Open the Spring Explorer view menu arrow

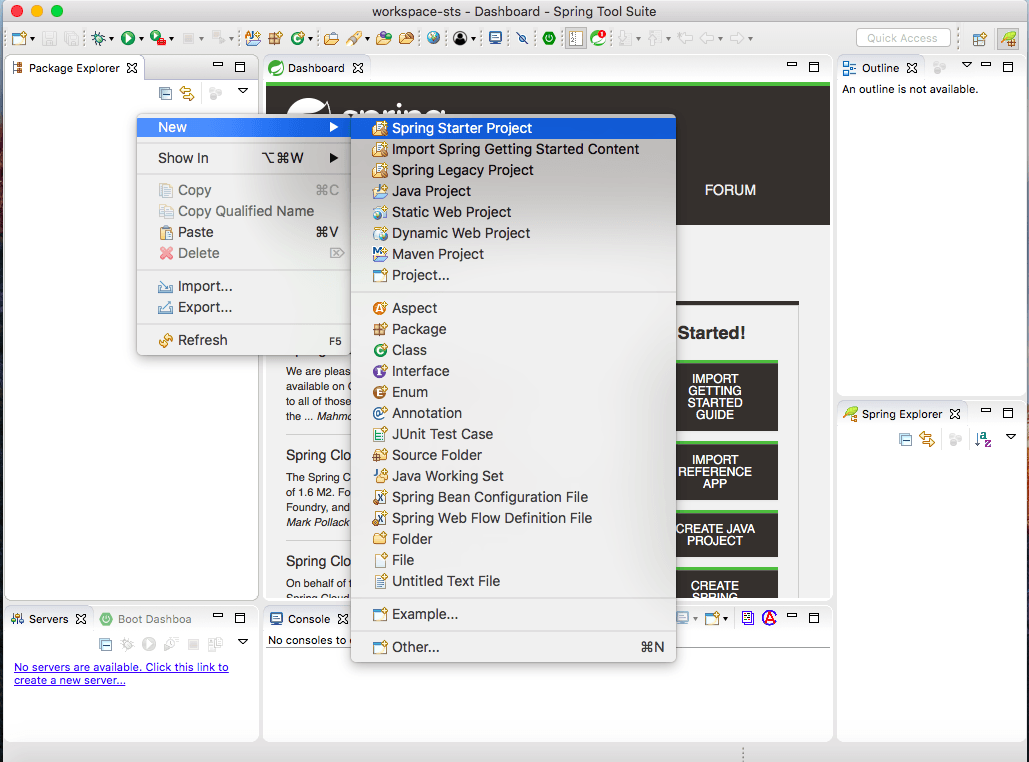click(1011, 436)
